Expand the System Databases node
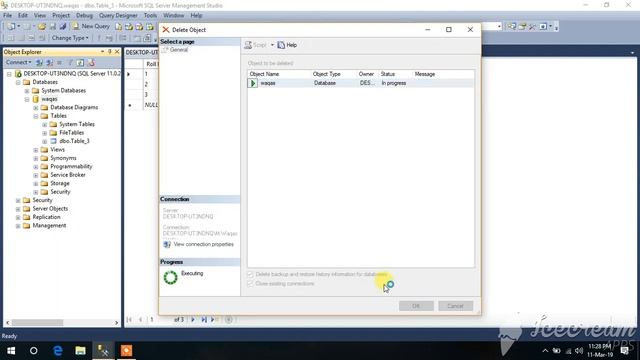 tap(27, 91)
